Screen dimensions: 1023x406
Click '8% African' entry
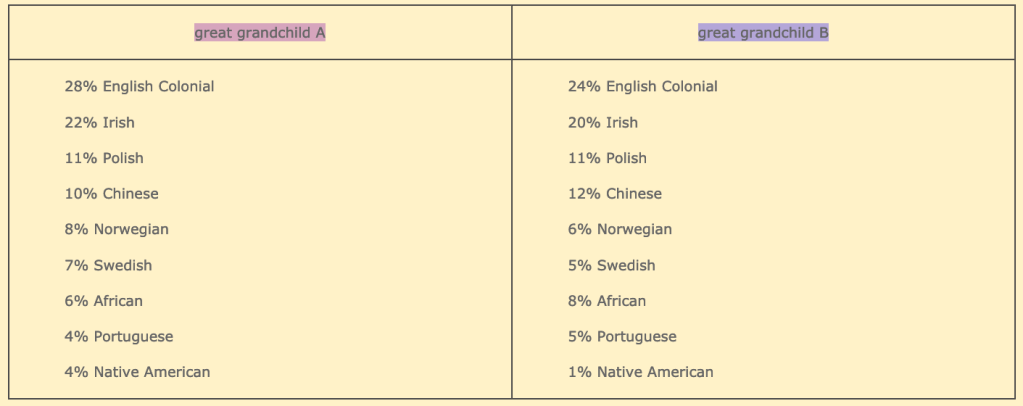(606, 301)
